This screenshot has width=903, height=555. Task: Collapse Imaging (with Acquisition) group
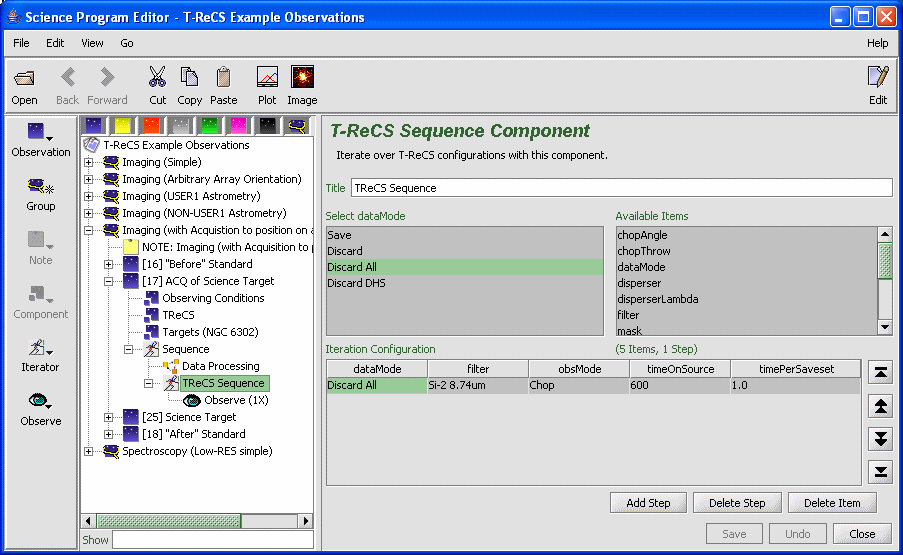[89, 230]
